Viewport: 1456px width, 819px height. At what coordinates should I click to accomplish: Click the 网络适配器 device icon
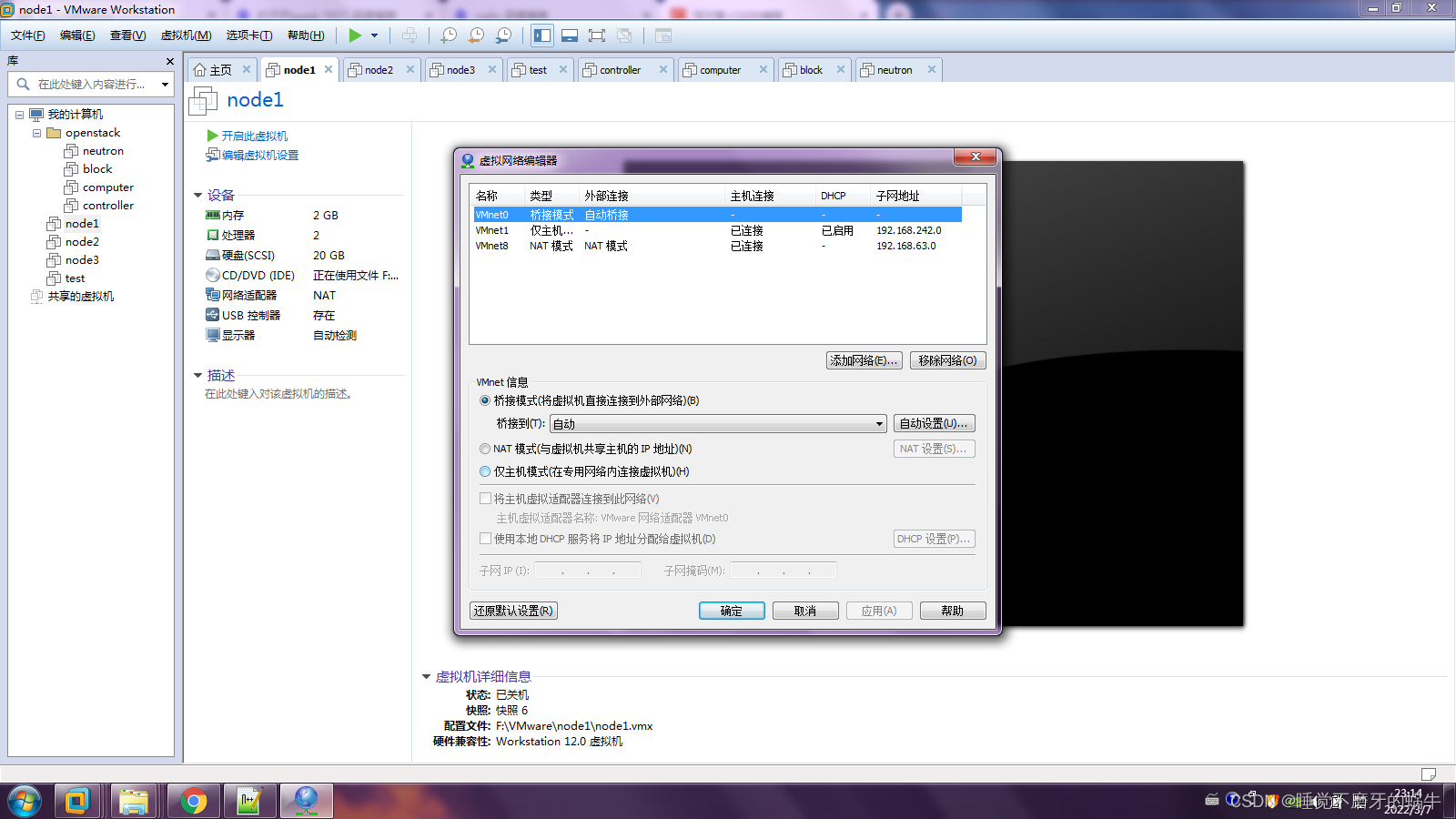(213, 295)
